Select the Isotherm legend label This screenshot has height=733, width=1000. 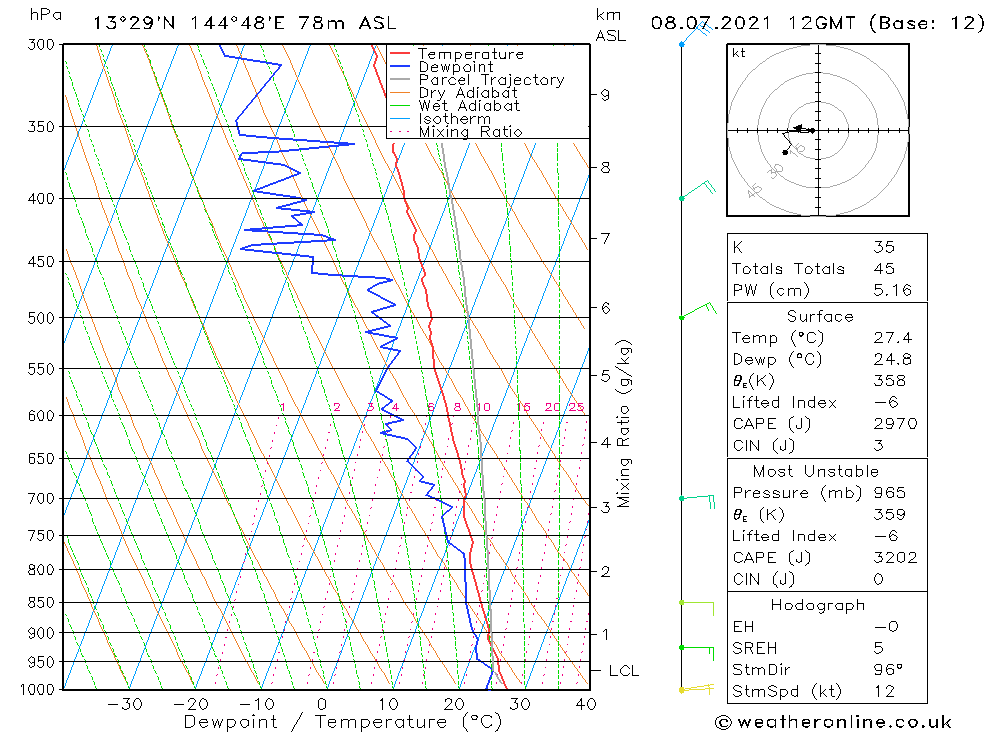tap(454, 119)
